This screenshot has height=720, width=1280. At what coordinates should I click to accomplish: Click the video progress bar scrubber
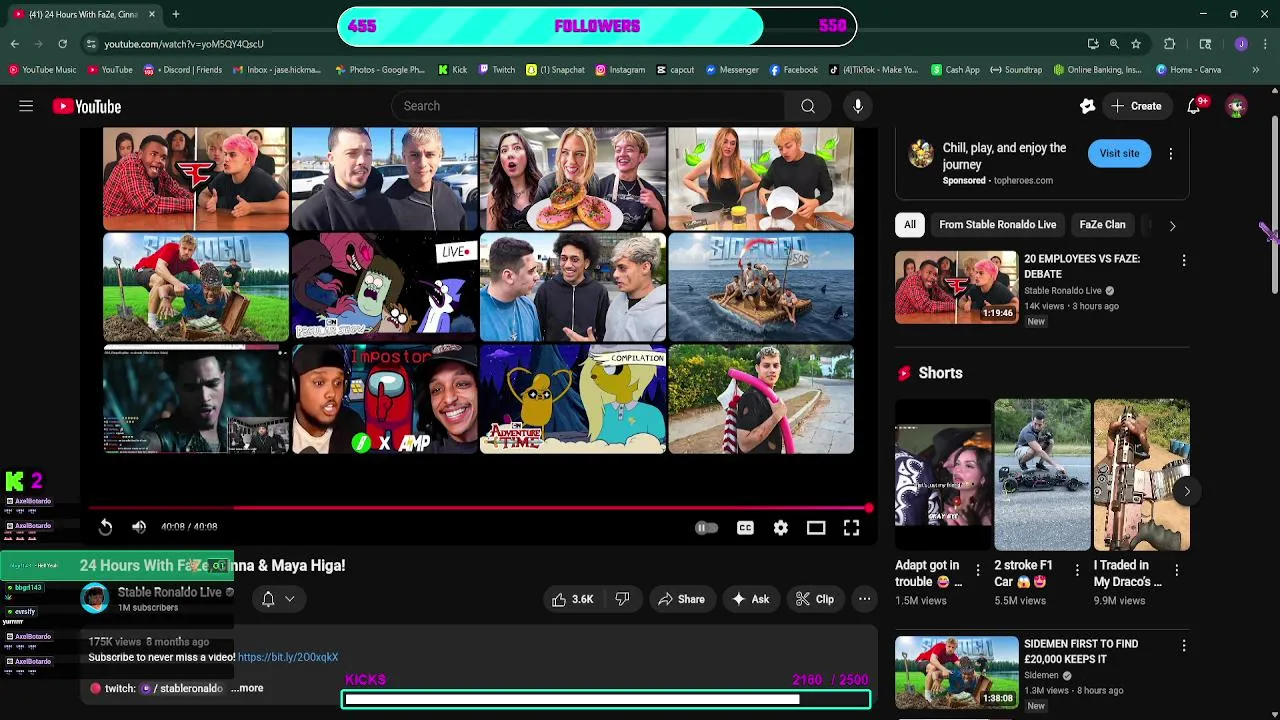tap(869, 508)
